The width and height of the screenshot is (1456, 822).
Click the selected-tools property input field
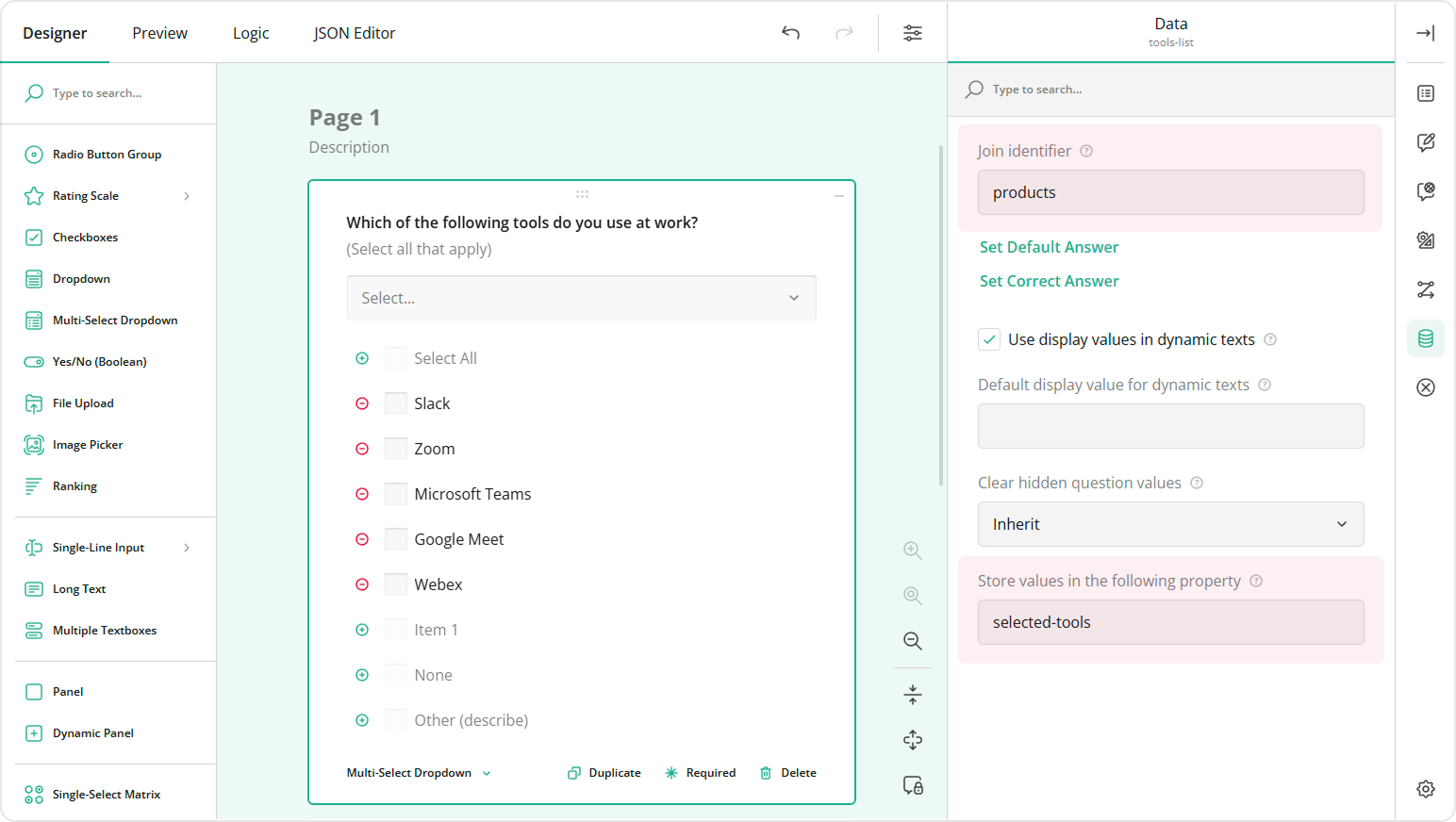(1169, 622)
